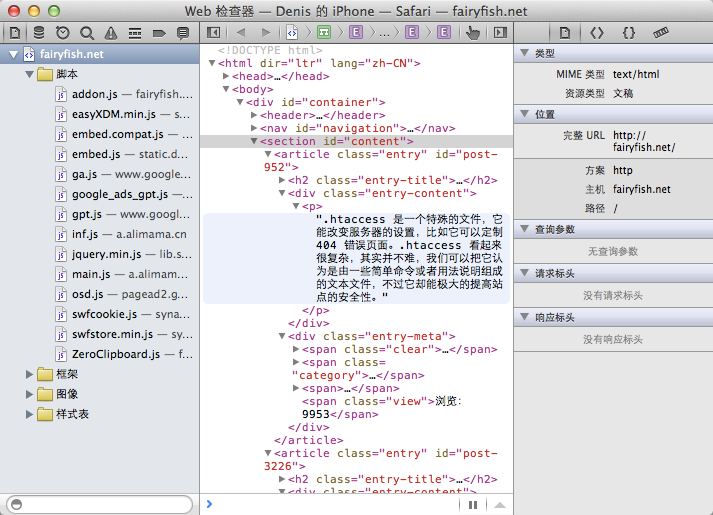This screenshot has height=515, width=713.
Task: Switch to the DOM node angle-brackets tab
Action: pyautogui.click(x=597, y=33)
